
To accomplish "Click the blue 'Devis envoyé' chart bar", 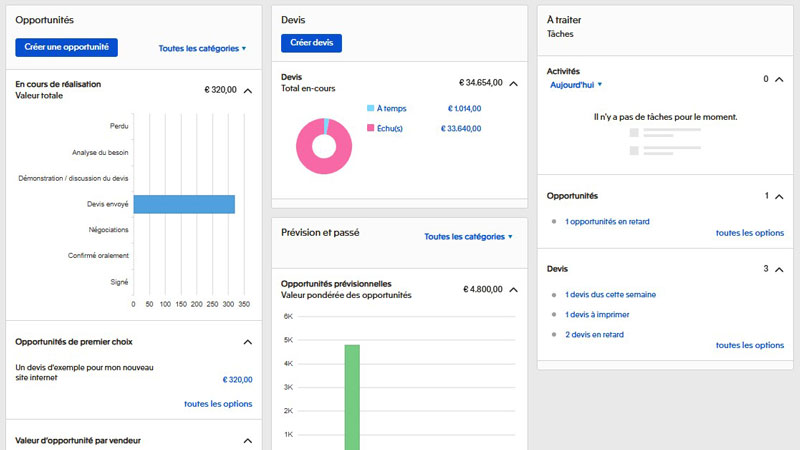I will pos(184,204).
